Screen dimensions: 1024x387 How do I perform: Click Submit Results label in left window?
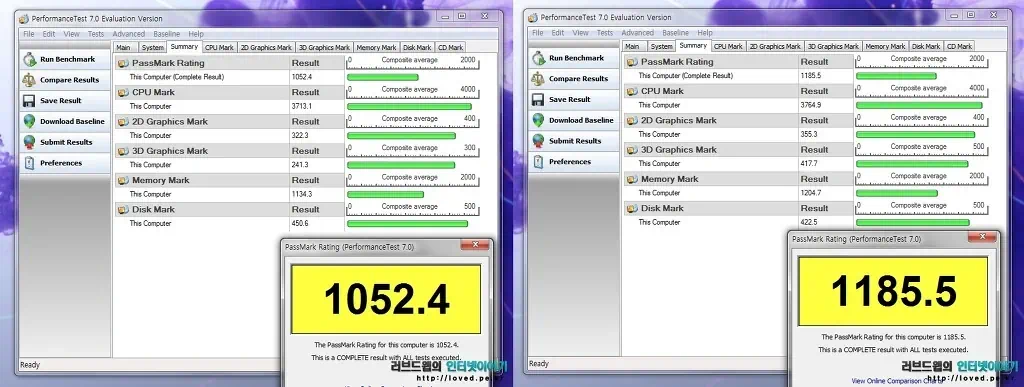[66, 142]
